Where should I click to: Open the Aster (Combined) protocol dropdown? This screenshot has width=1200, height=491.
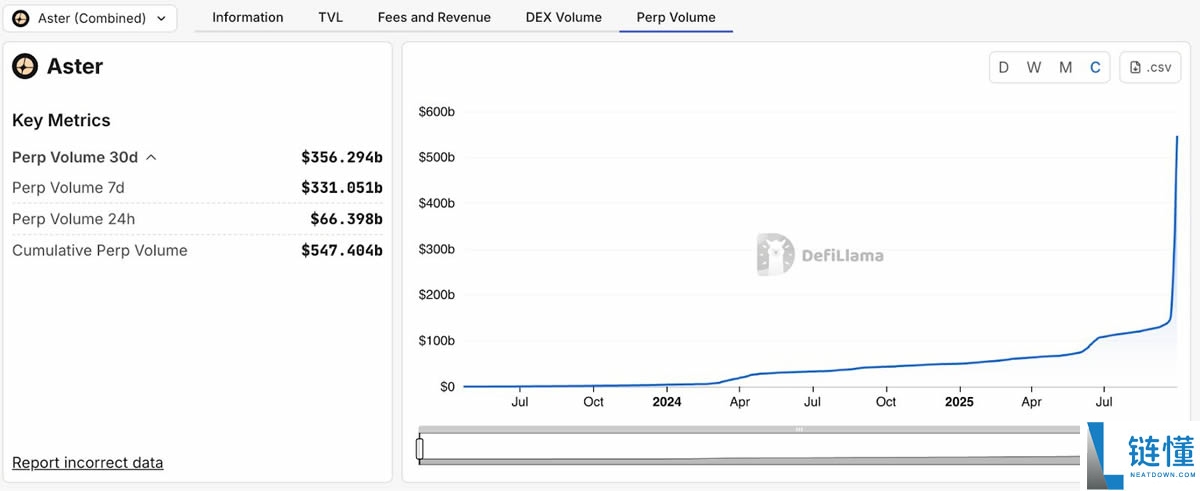pos(91,18)
